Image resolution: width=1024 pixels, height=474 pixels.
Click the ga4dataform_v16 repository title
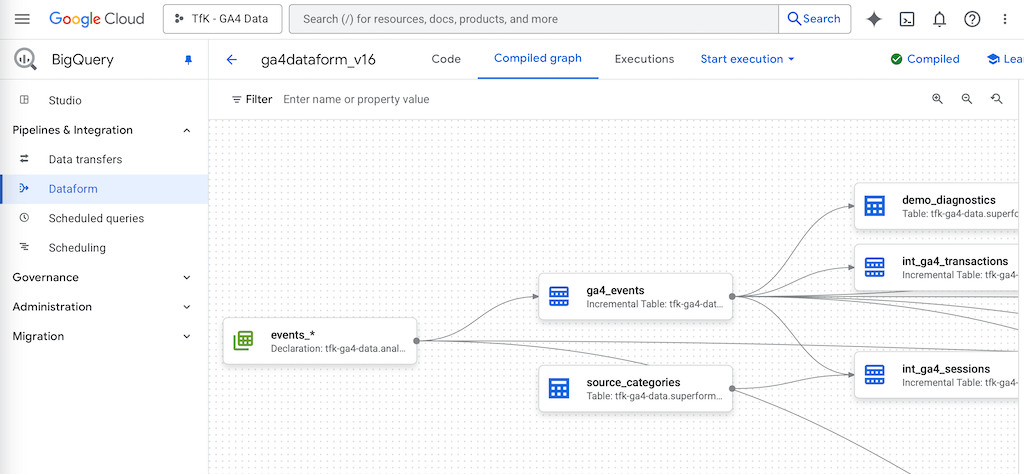point(319,60)
